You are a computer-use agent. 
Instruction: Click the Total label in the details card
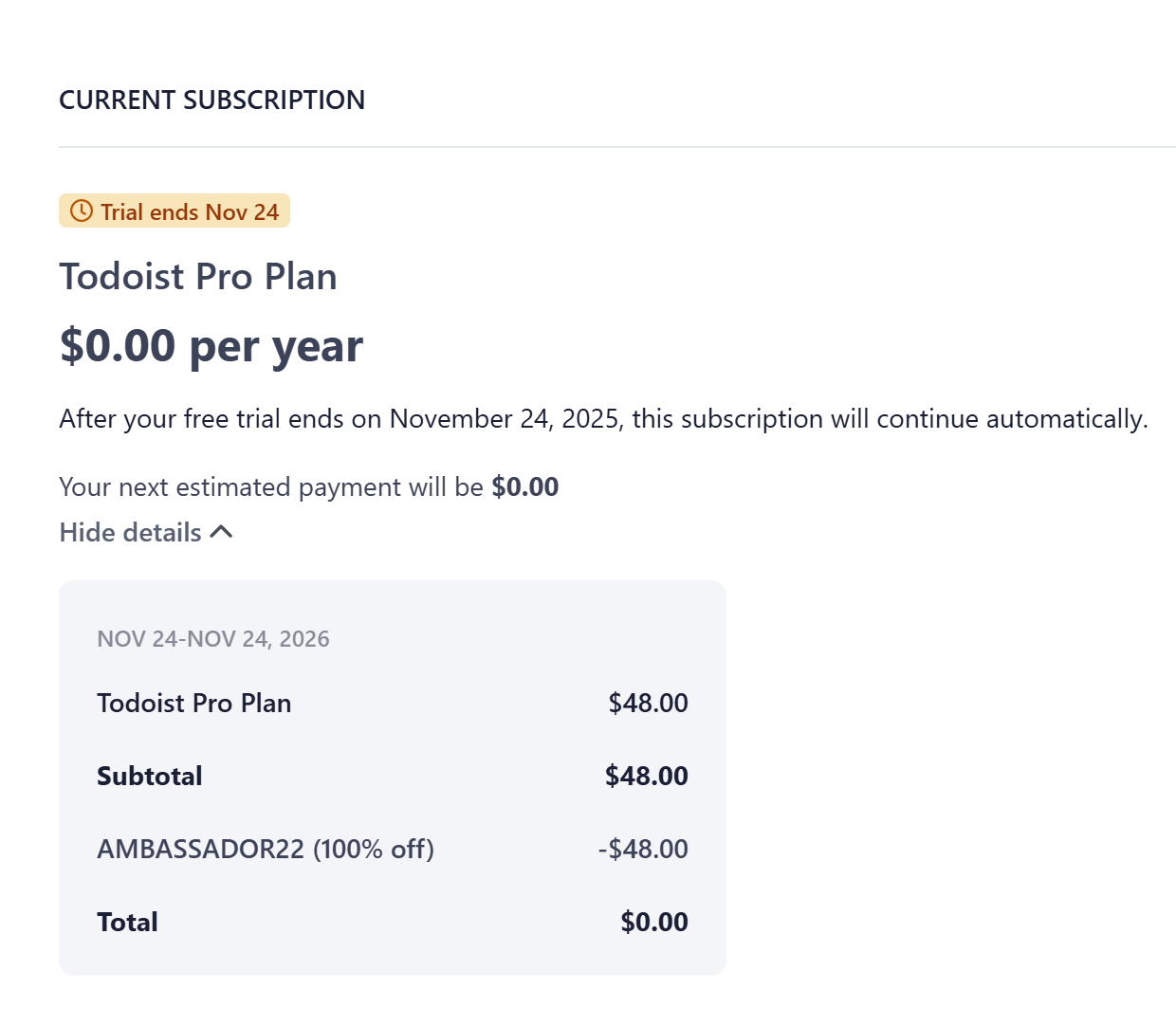127,922
